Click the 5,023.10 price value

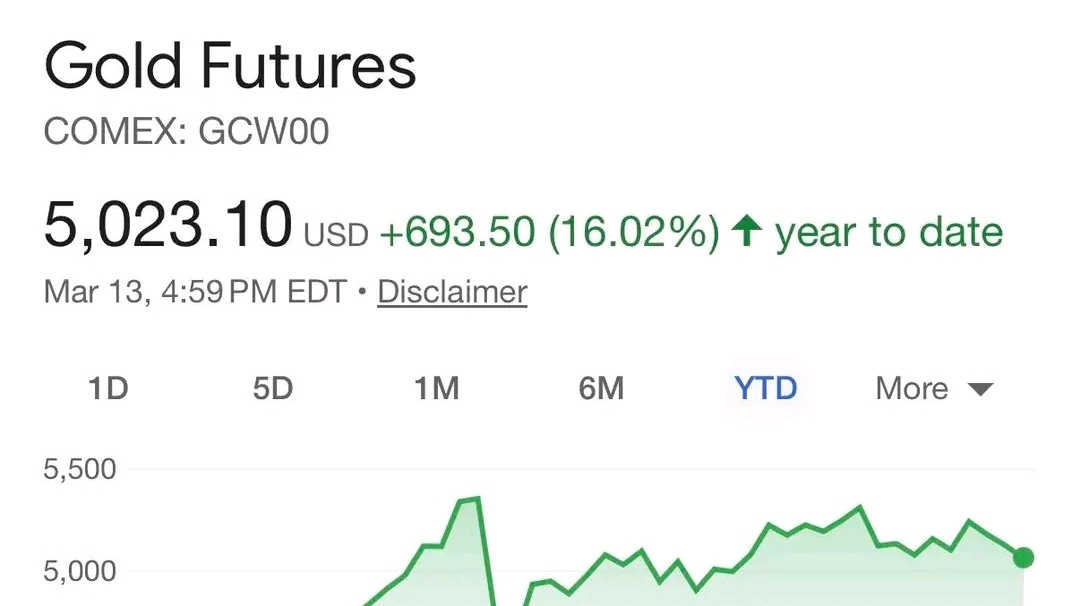click(x=168, y=224)
